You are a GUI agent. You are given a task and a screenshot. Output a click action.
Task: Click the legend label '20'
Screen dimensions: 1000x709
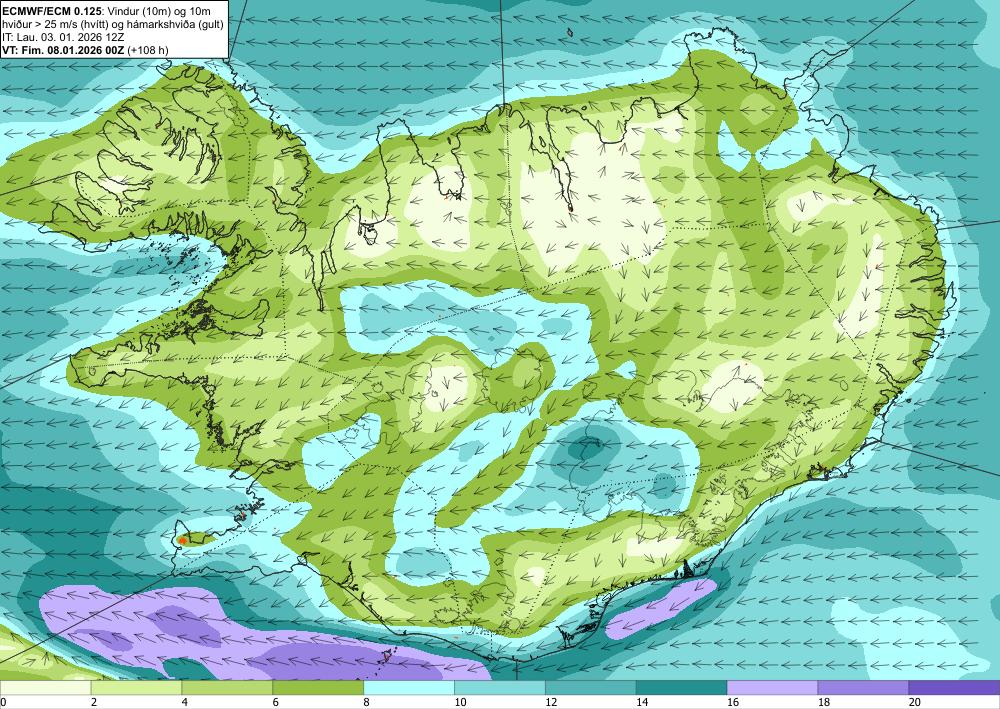915,702
